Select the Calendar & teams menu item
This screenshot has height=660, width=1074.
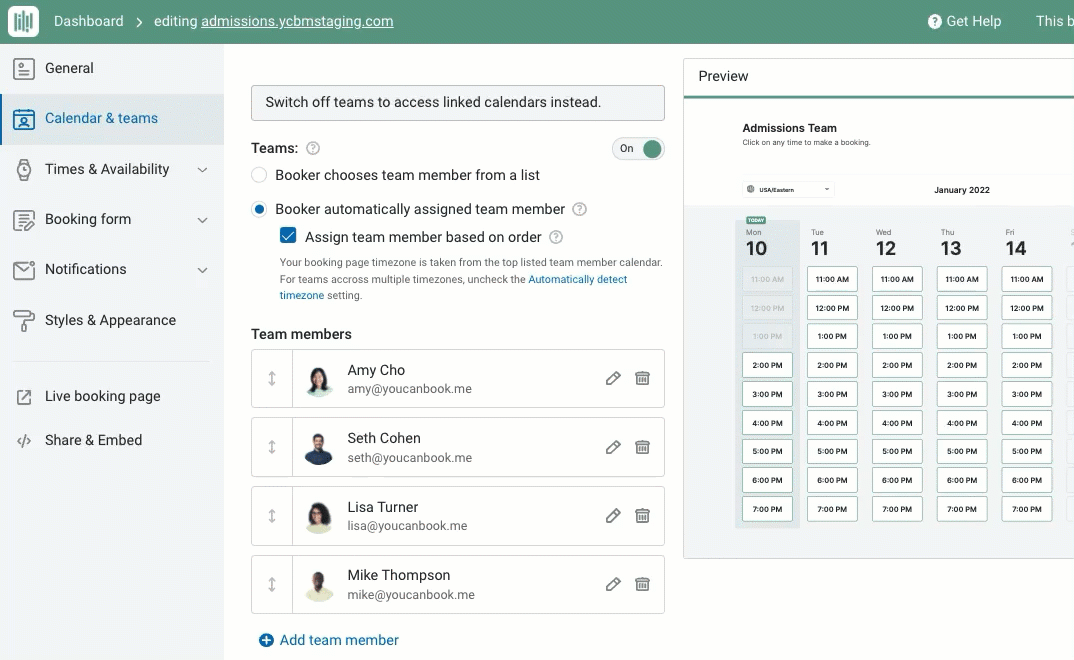[x=112, y=118]
